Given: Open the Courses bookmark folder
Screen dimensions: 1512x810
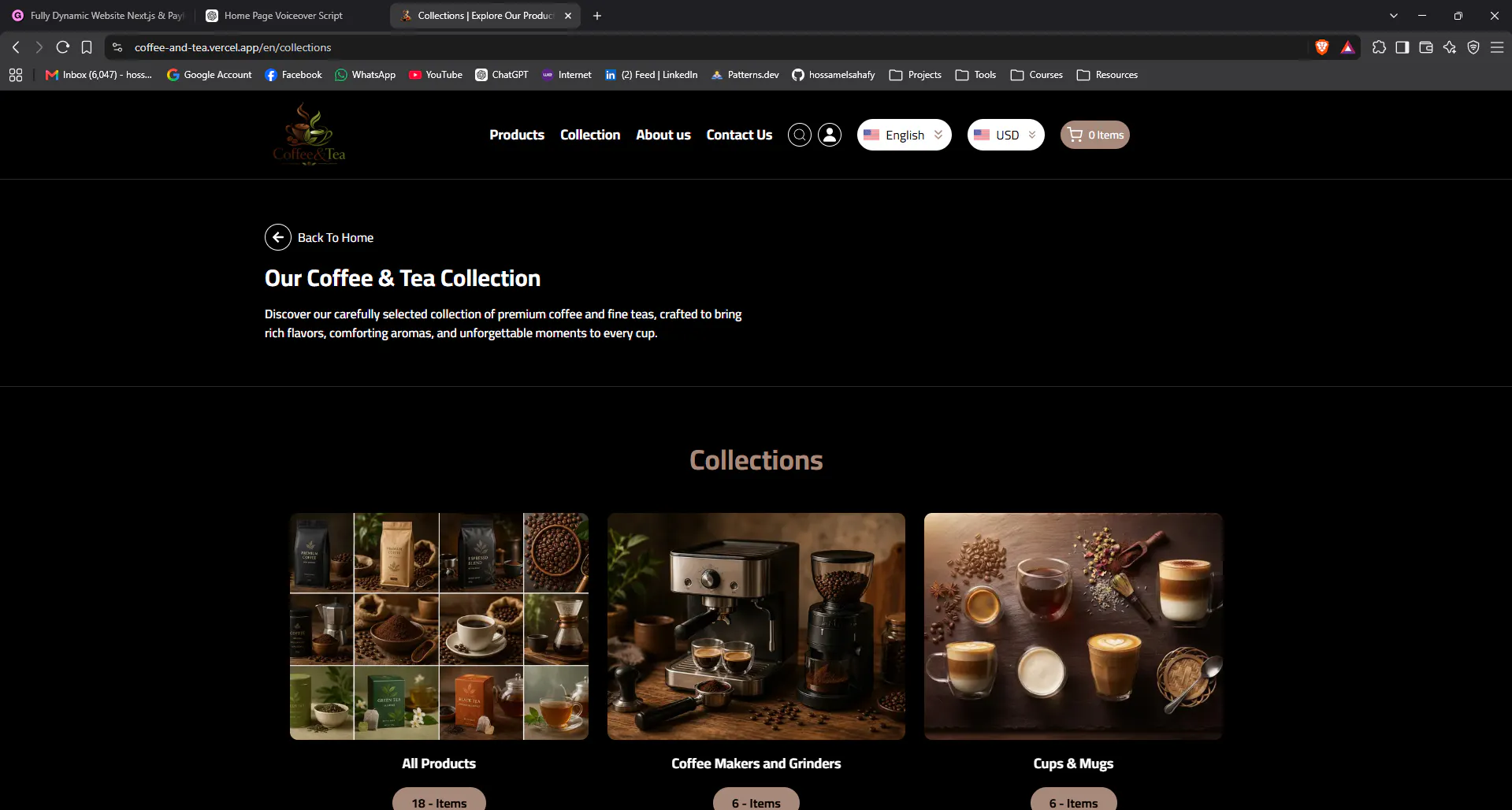Looking at the screenshot, I should (1037, 75).
